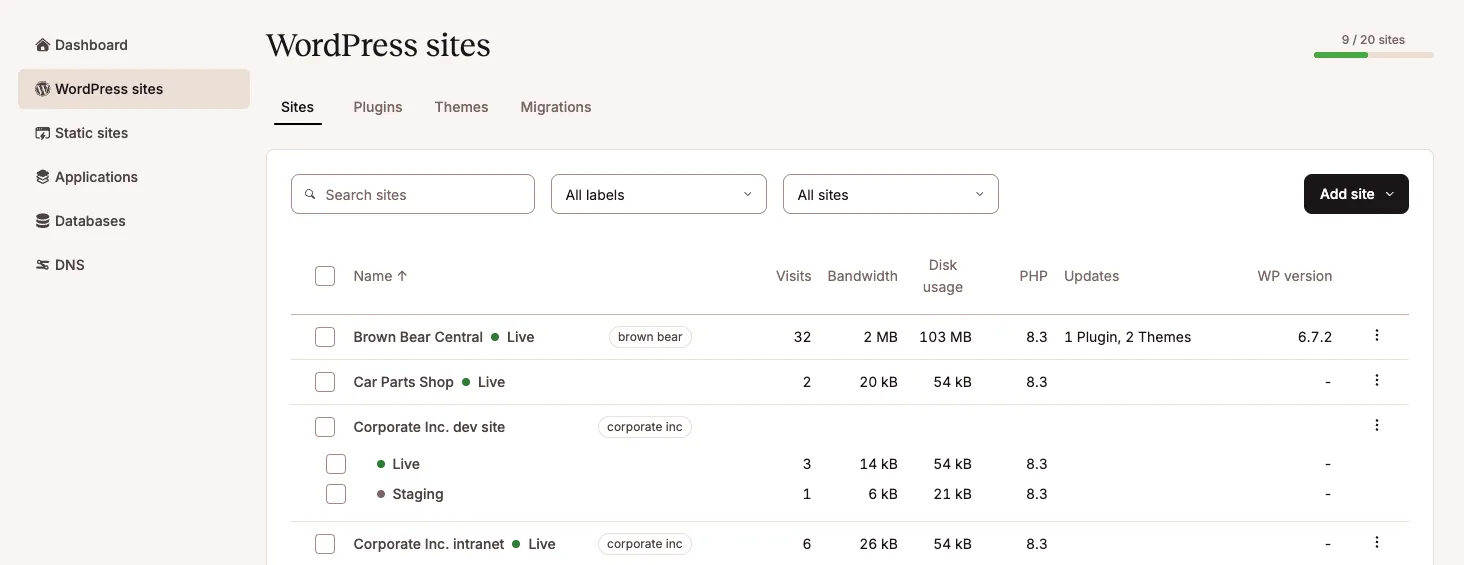Click the 103 MB disk usage value

[945, 337]
